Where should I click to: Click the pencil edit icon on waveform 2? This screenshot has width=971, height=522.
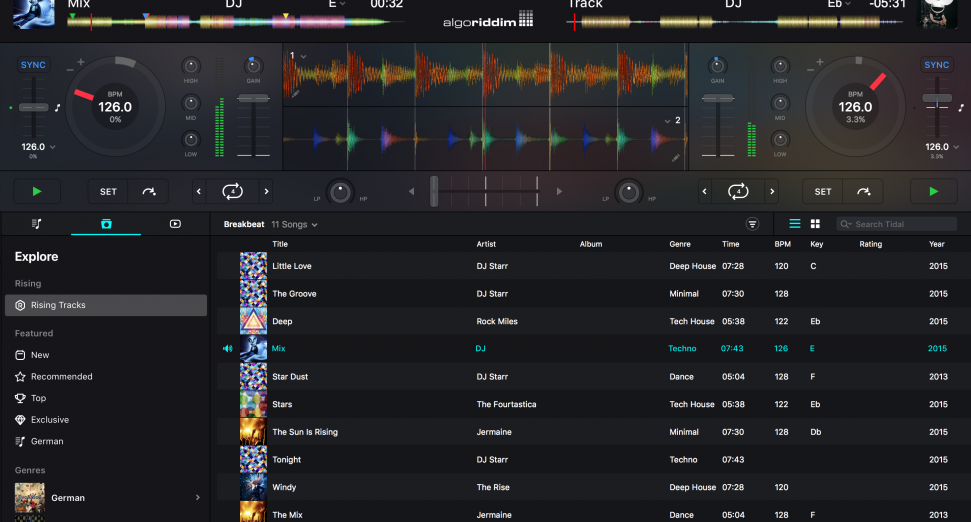point(676,158)
